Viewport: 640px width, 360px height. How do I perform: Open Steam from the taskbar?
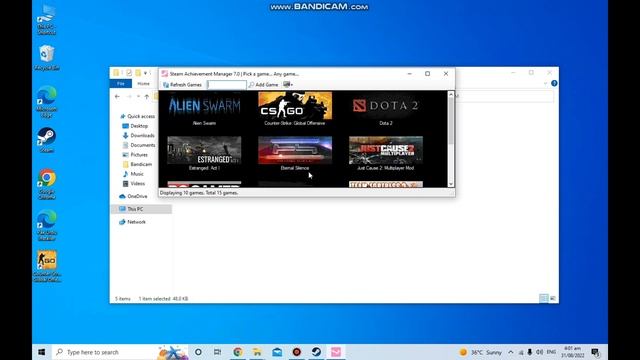pyautogui.click(x=316, y=352)
